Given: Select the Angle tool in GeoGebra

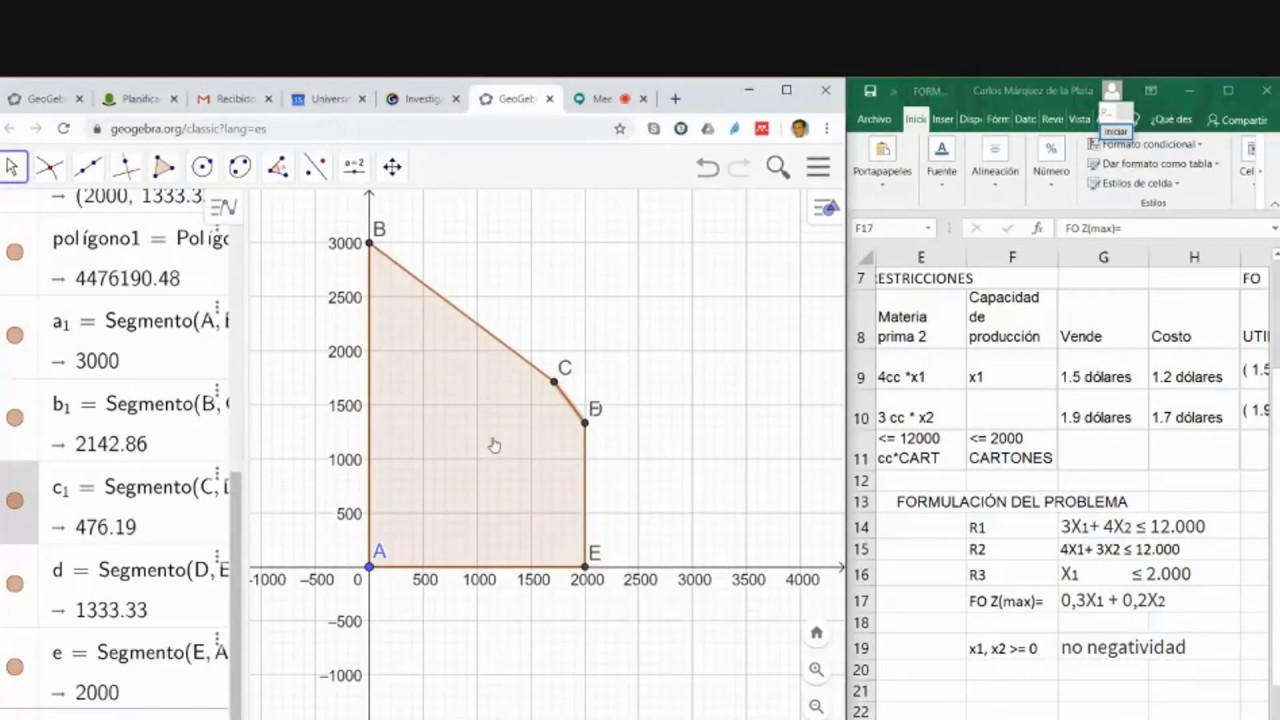Looking at the screenshot, I should [x=278, y=167].
